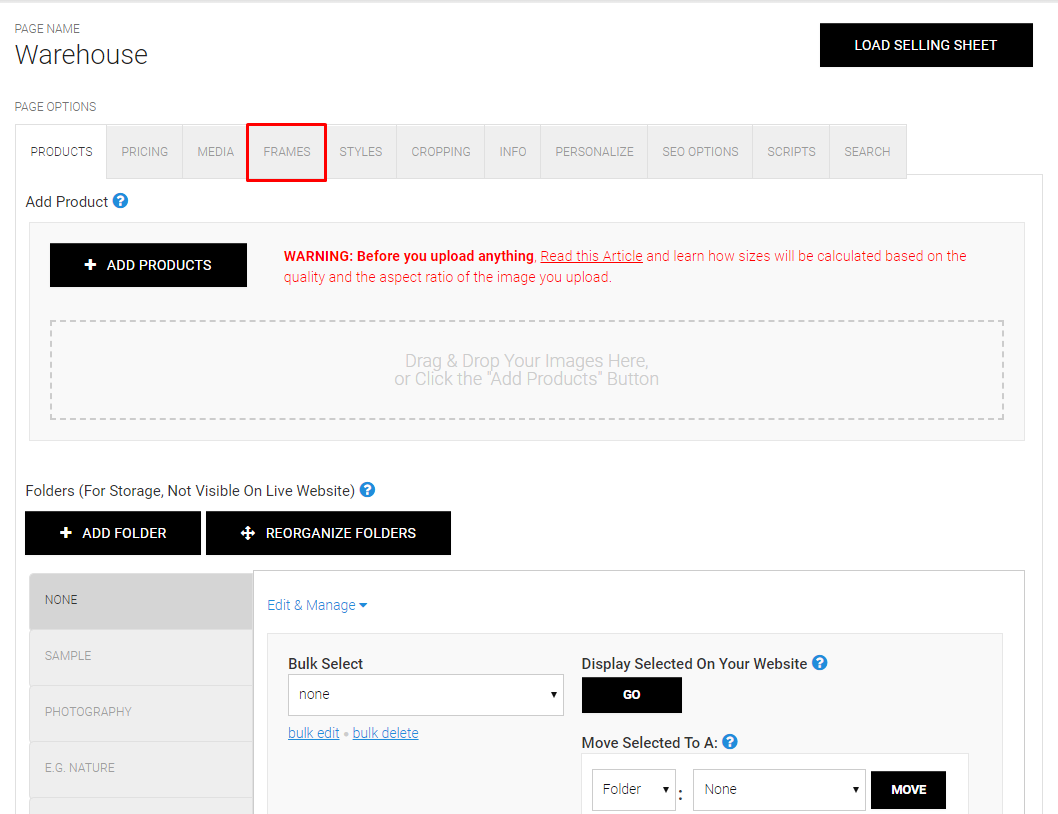Open the Folder type dropdown

click(x=634, y=790)
